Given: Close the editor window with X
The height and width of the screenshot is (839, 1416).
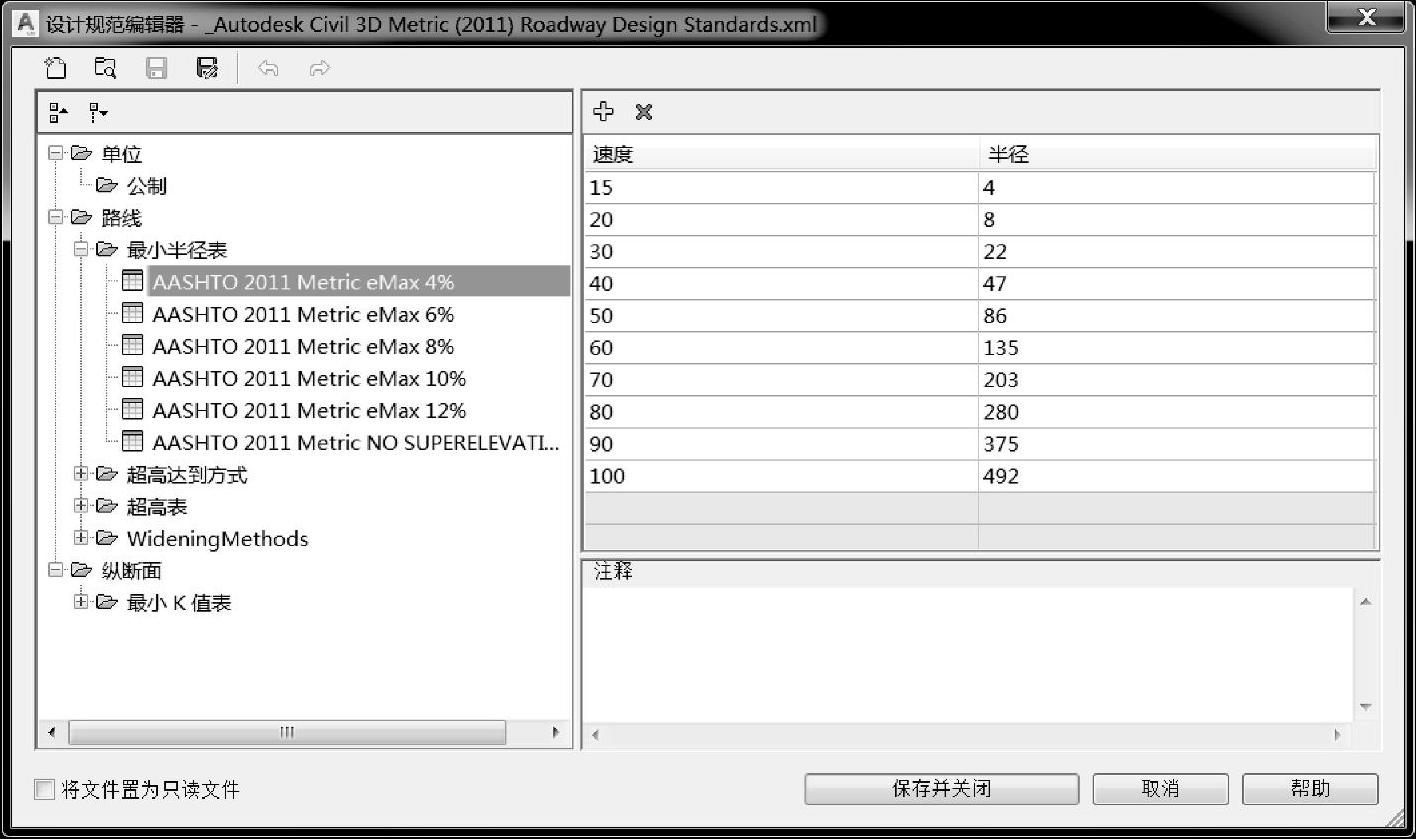Looking at the screenshot, I should tap(1365, 18).
